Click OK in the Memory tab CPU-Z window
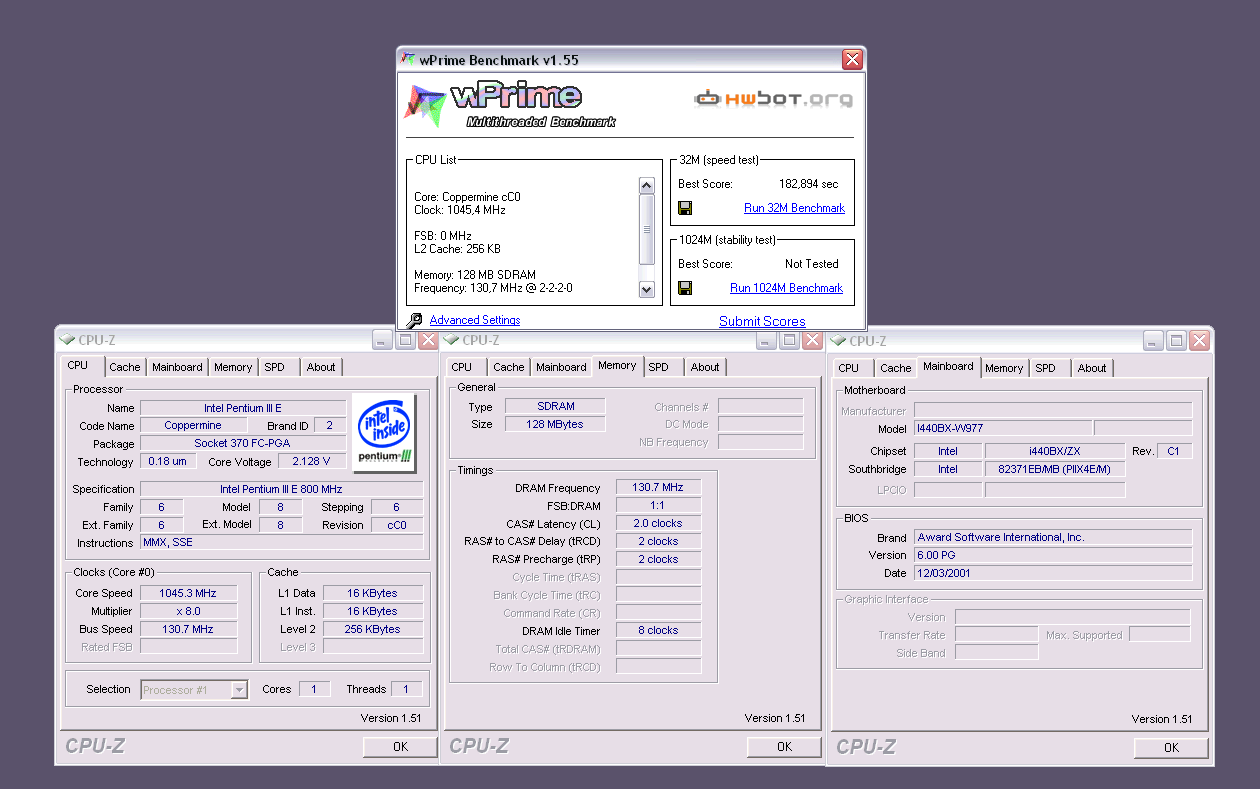The image size is (1260, 789). point(784,746)
